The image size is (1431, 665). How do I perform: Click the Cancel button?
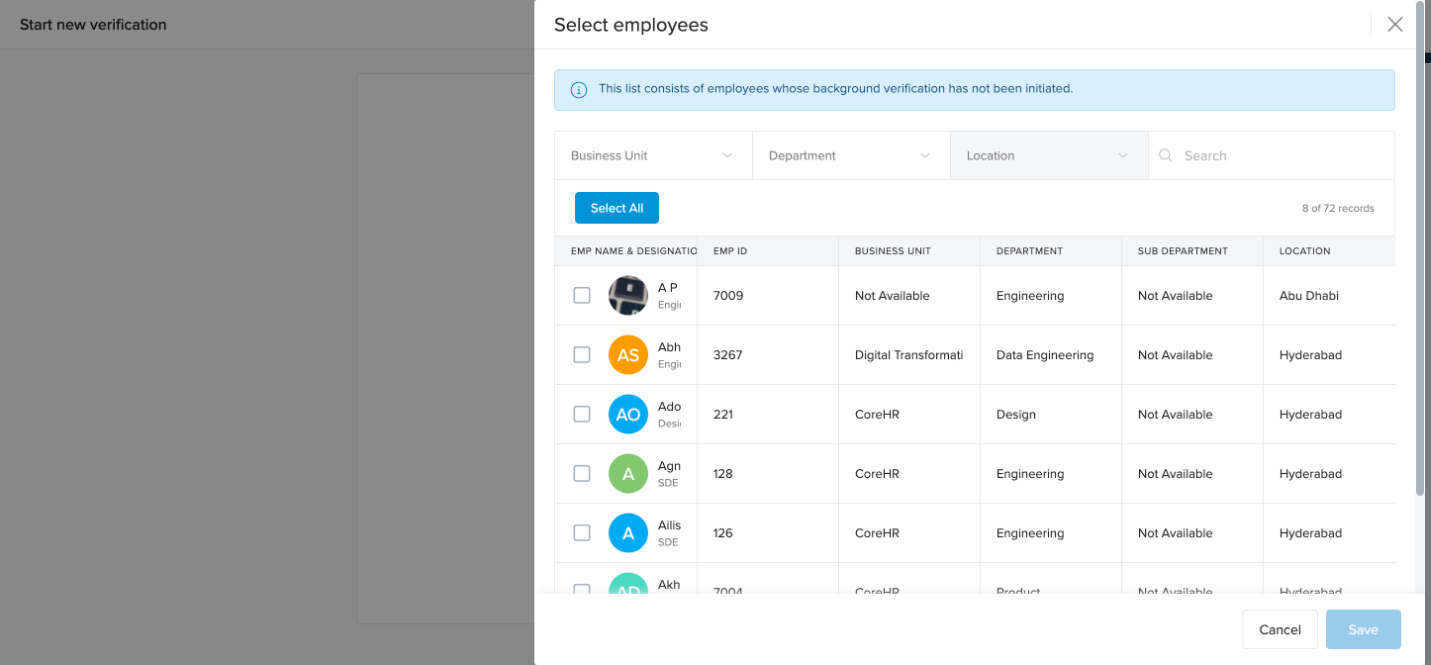point(1279,630)
